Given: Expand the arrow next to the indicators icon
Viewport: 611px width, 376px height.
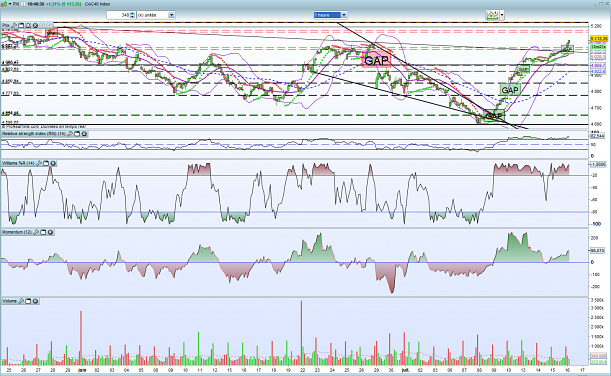Looking at the screenshot, I should pos(502,15).
